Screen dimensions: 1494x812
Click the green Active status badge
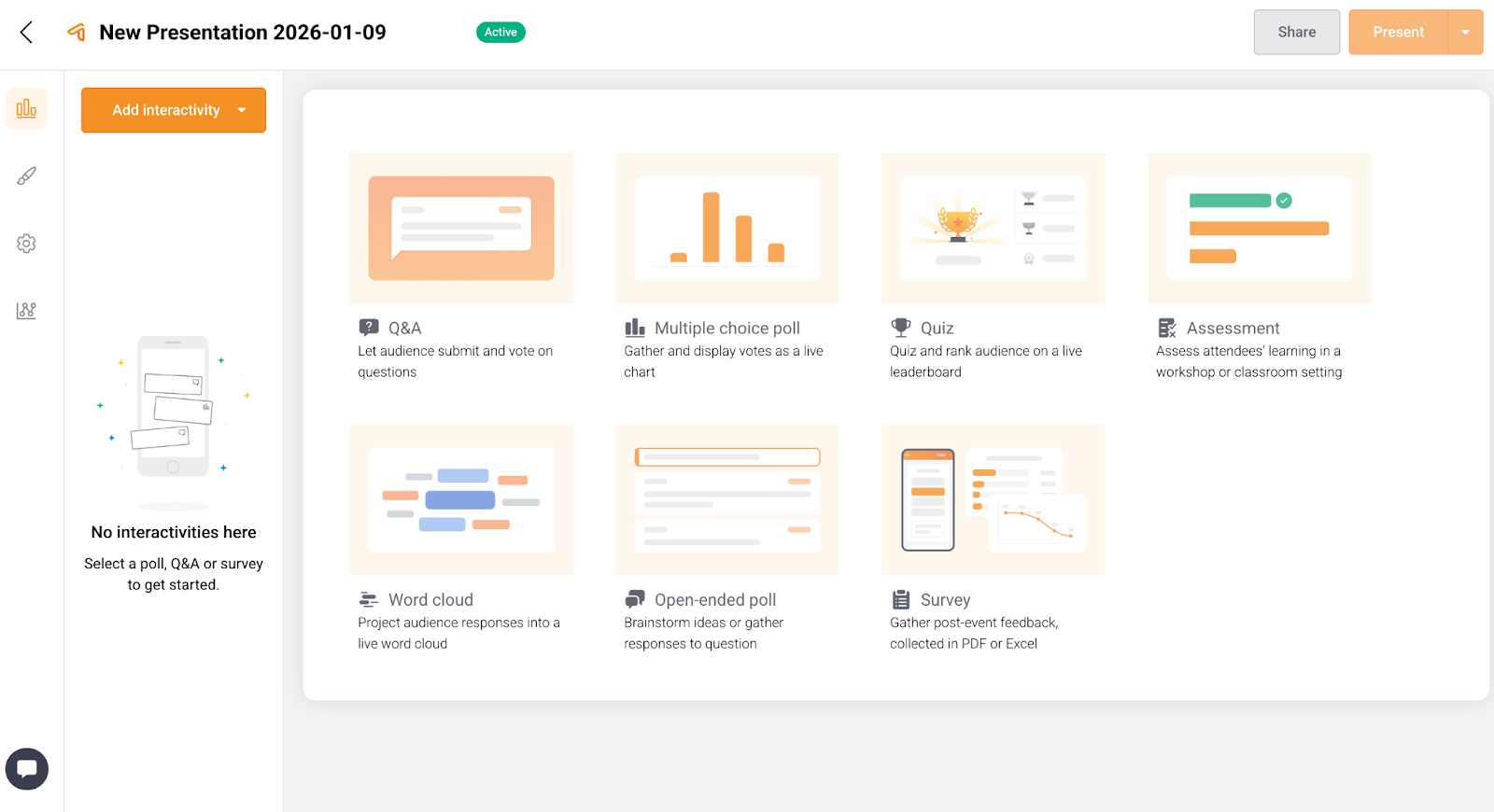pyautogui.click(x=500, y=33)
